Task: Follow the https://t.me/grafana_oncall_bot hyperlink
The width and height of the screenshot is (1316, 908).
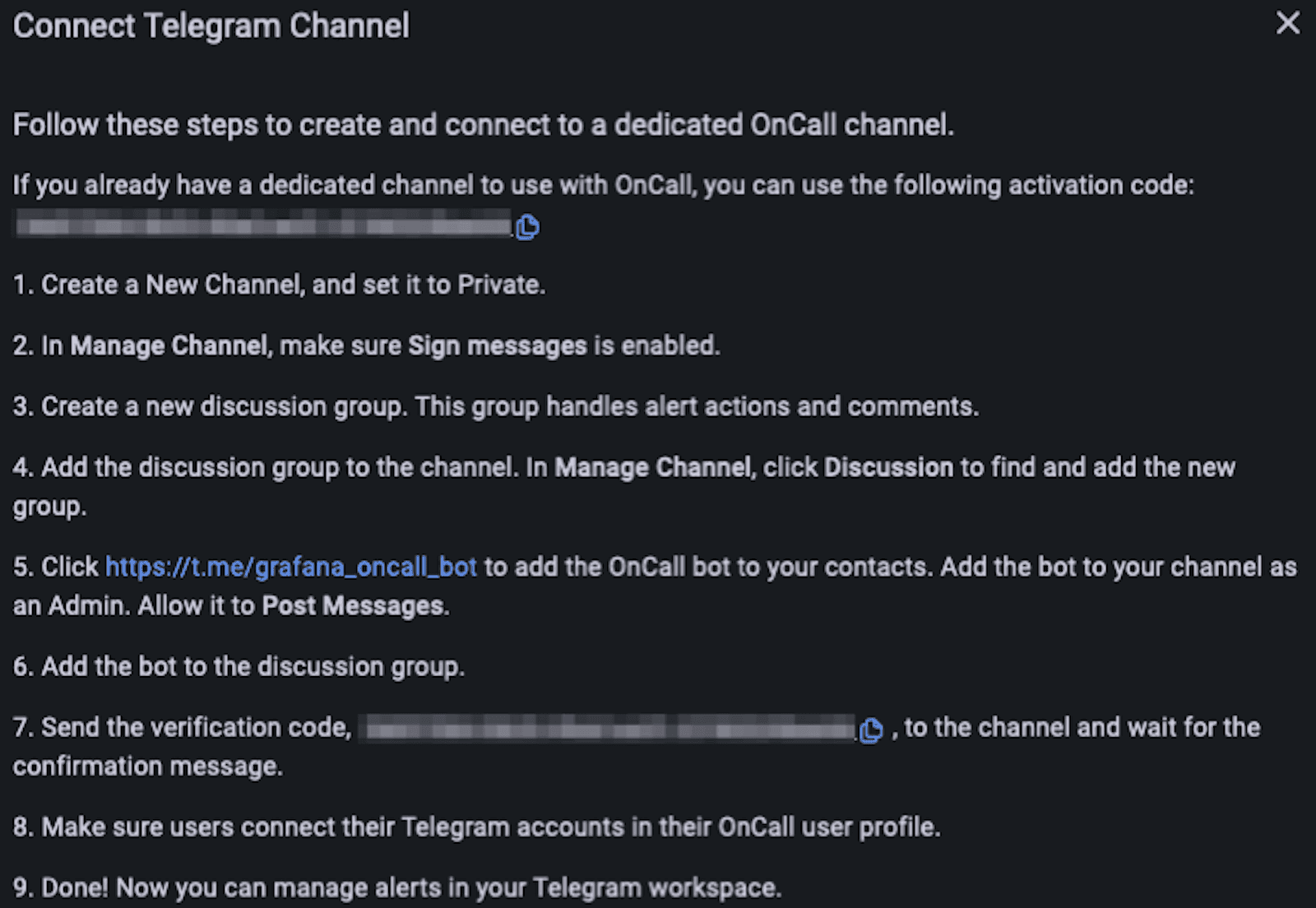Action: pos(290,567)
